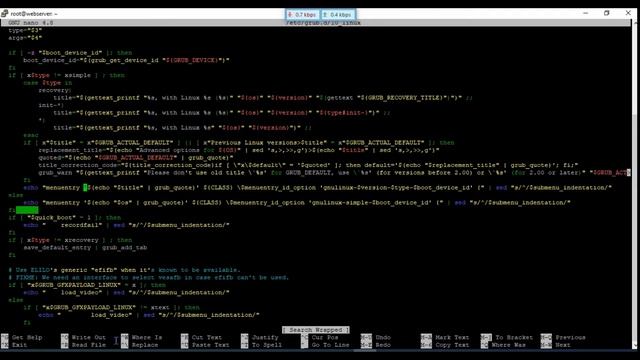Click the Replace shortcut label
The width and height of the screenshot is (640, 360).
(145, 345)
